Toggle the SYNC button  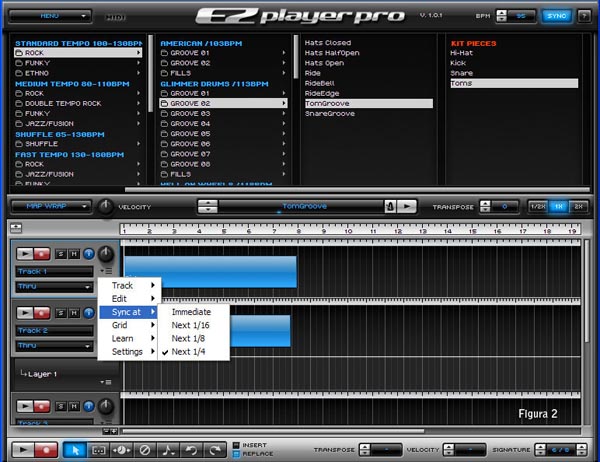pyautogui.click(x=556, y=16)
